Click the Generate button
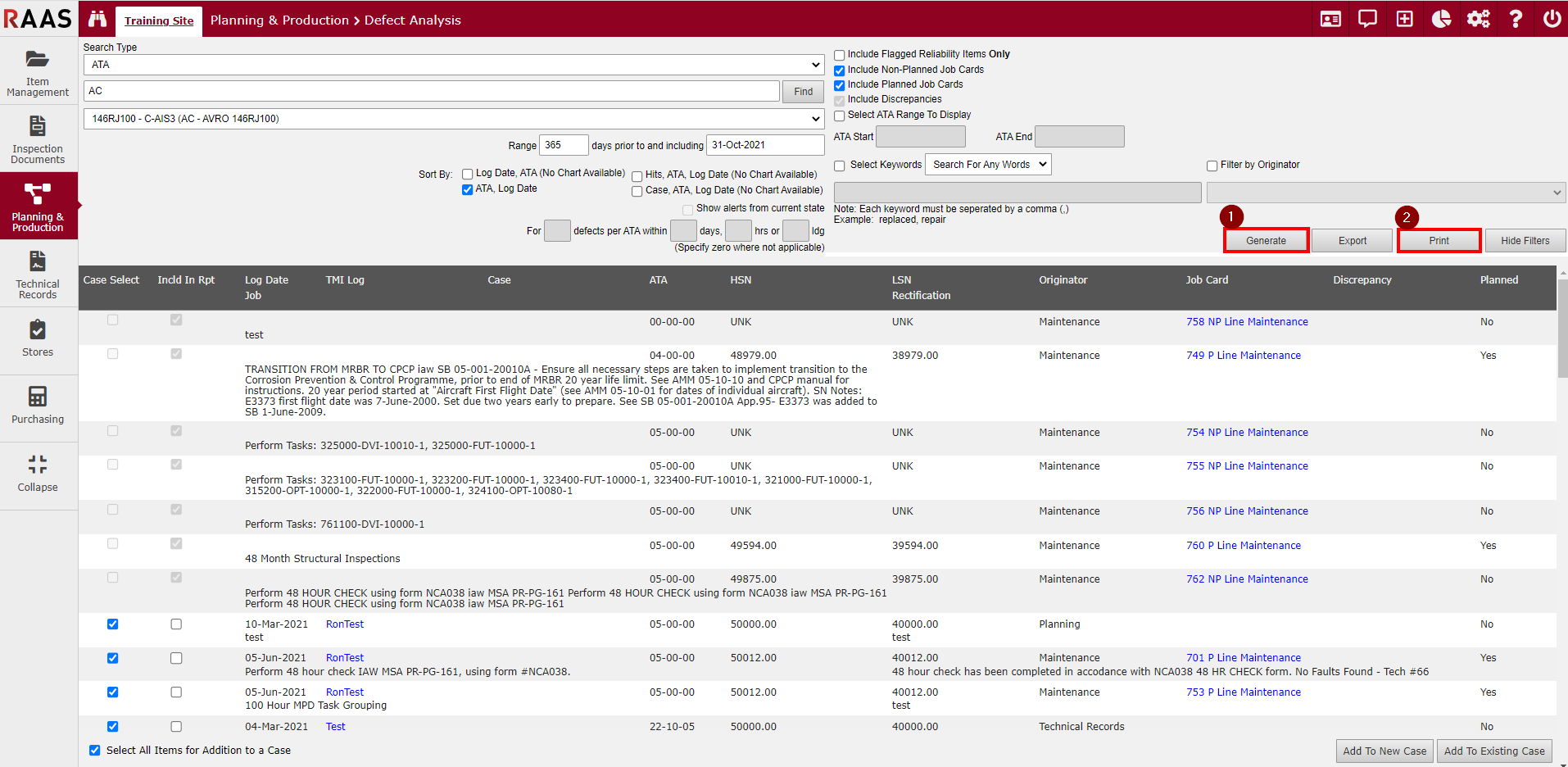Viewport: 1568px width, 767px height. tap(1266, 241)
